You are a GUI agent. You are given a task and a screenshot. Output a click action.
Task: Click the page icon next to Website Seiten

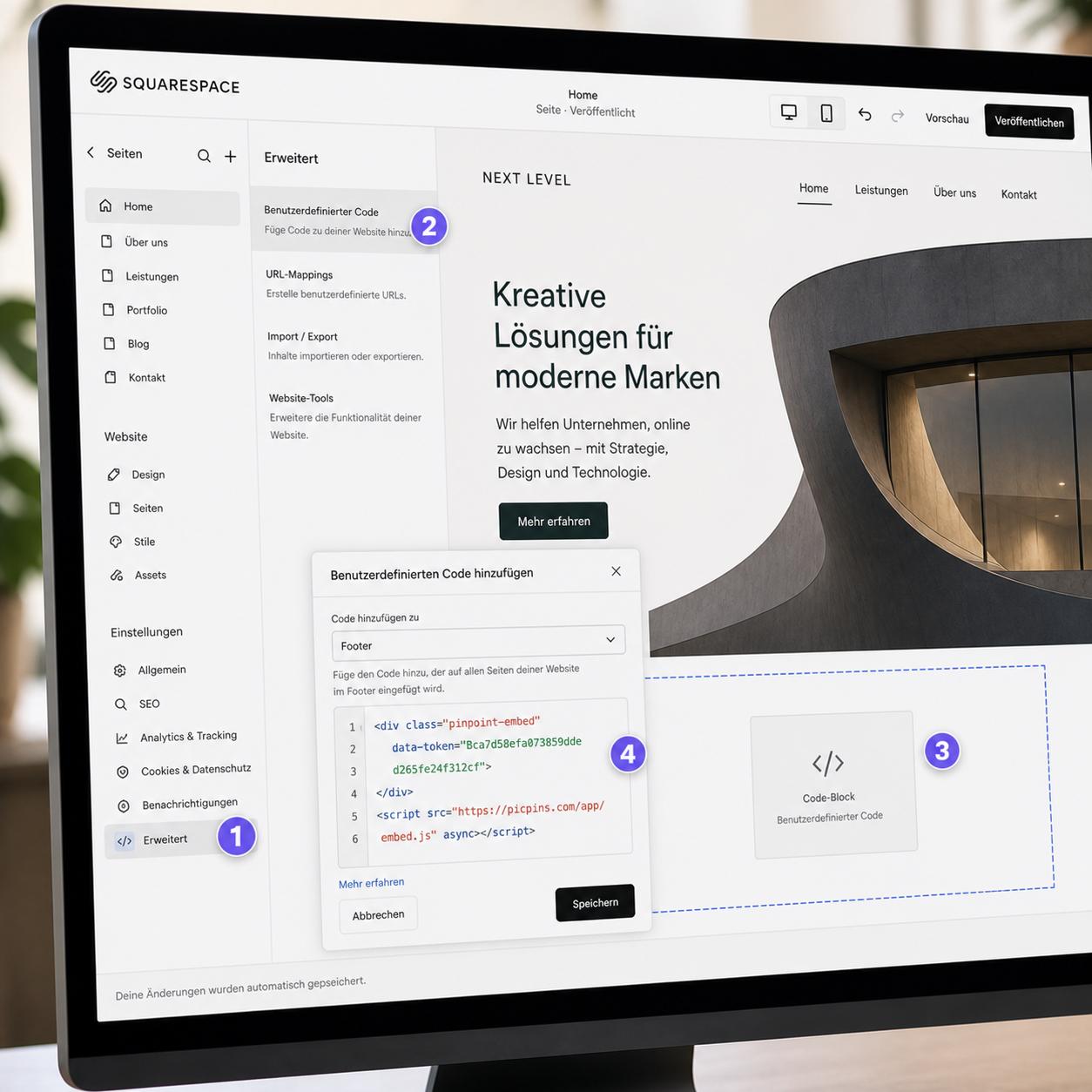114,508
